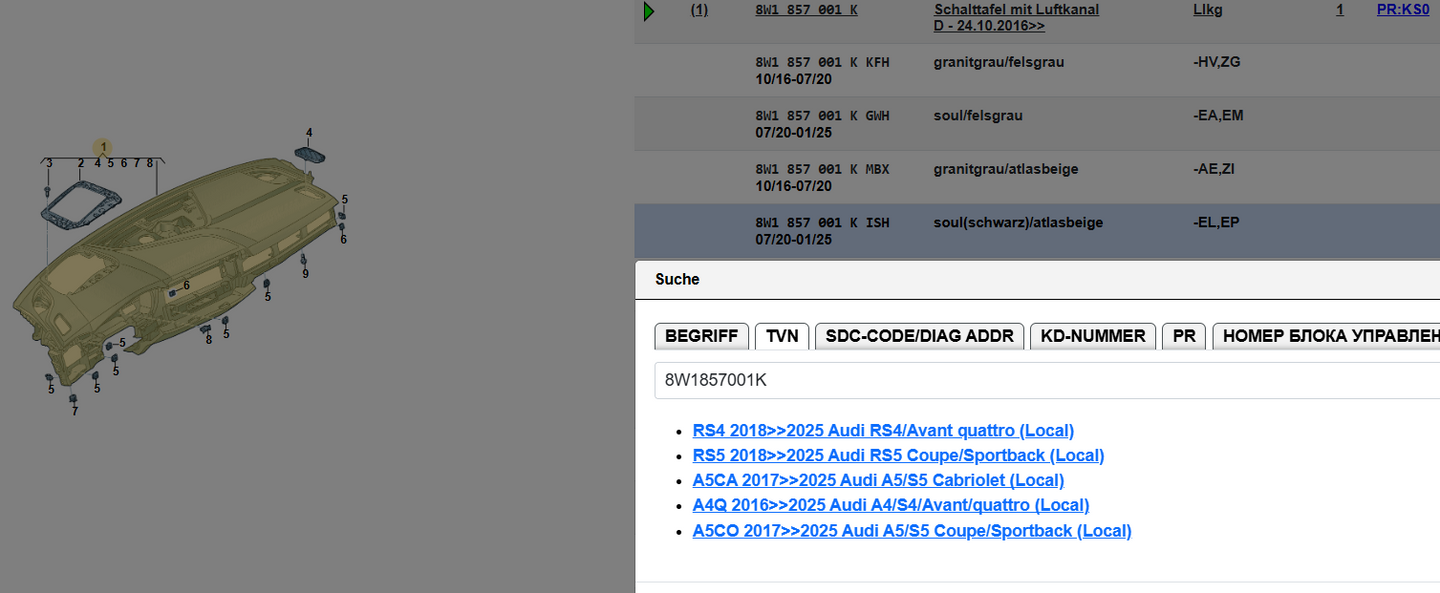Viewport: 1440px width, 593px height.
Task: Select row 8W1 857 001 K MBX
Action: (x=1037, y=178)
